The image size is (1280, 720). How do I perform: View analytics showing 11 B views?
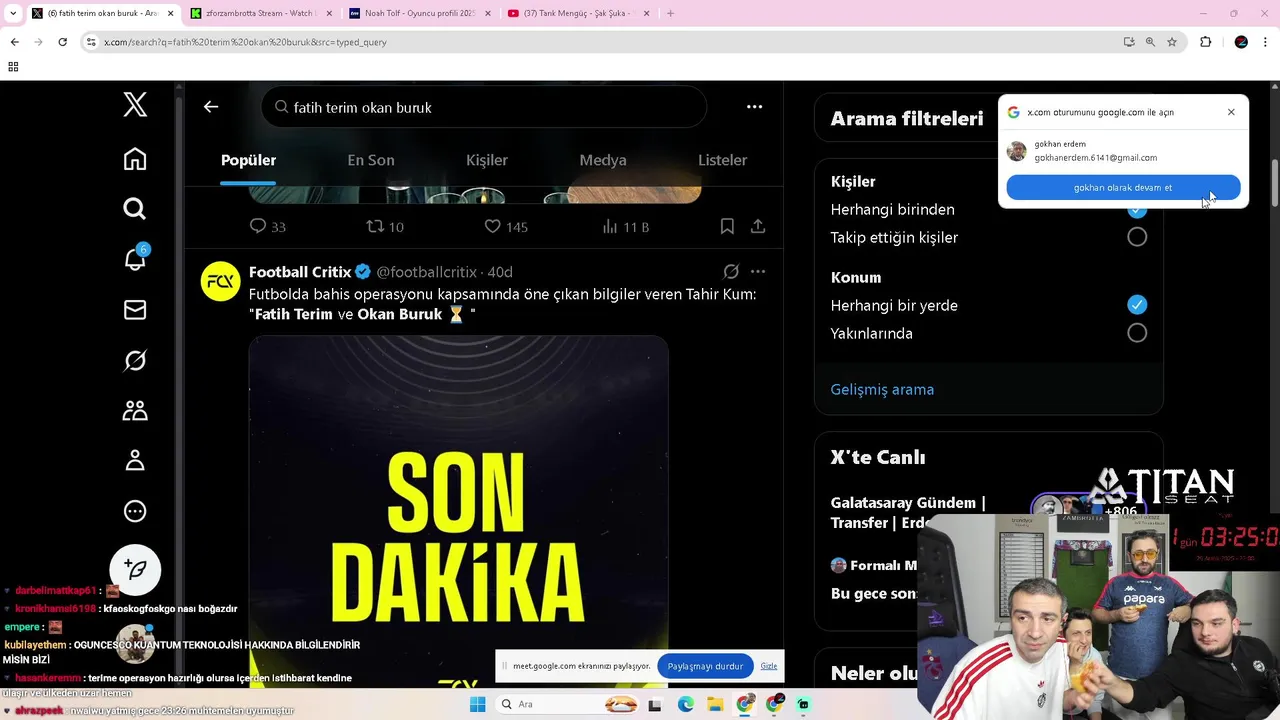point(626,227)
